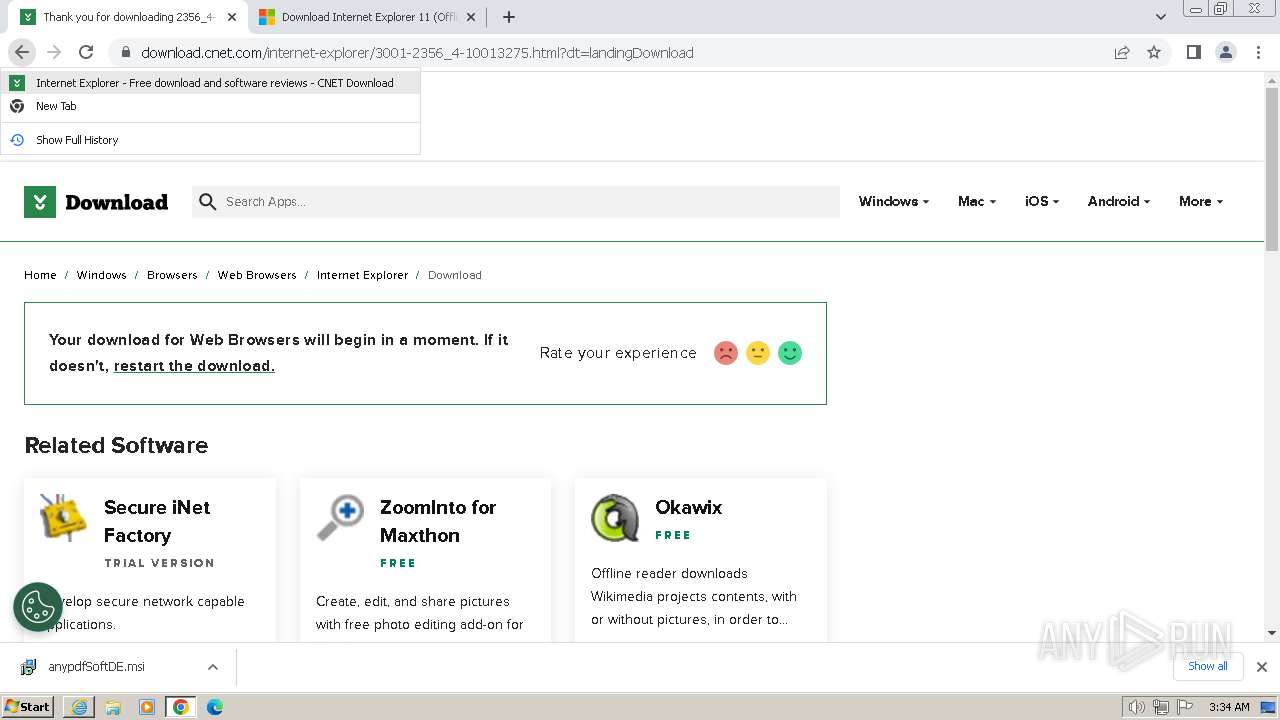Close the downloads bar
The image size is (1280, 720).
(x=1262, y=667)
